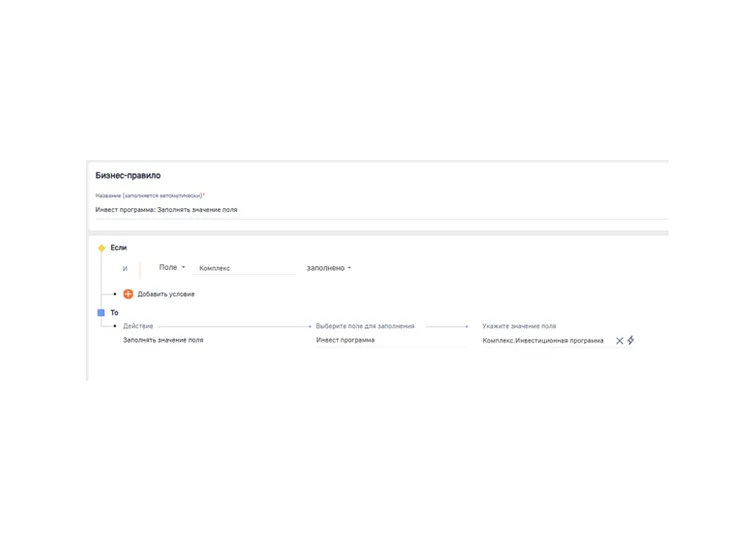Viewport: 755px width, 541px height.
Task: Click the blue square icon beside То
Action: tap(101, 313)
